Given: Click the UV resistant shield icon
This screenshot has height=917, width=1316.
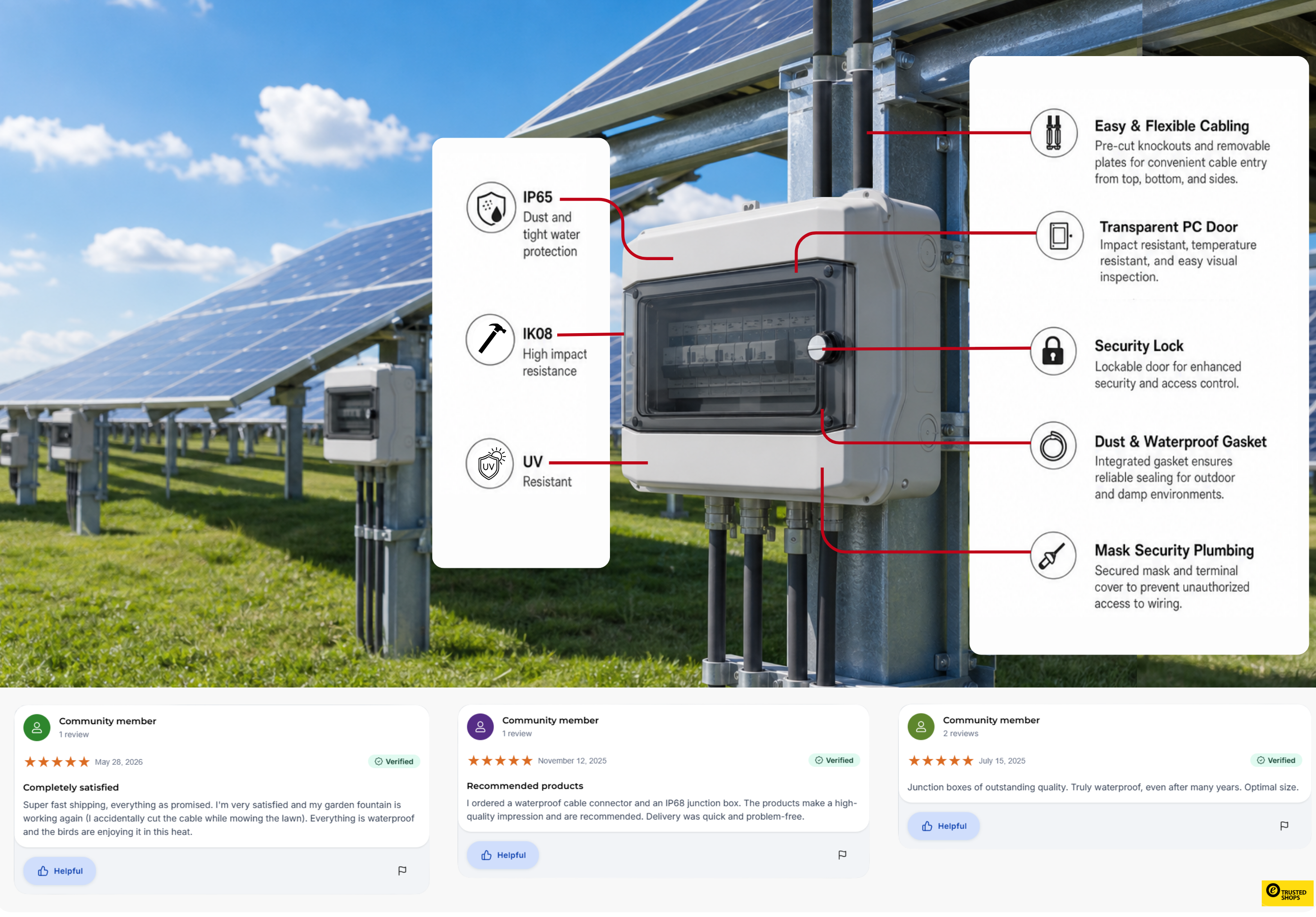Looking at the screenshot, I should (490, 463).
